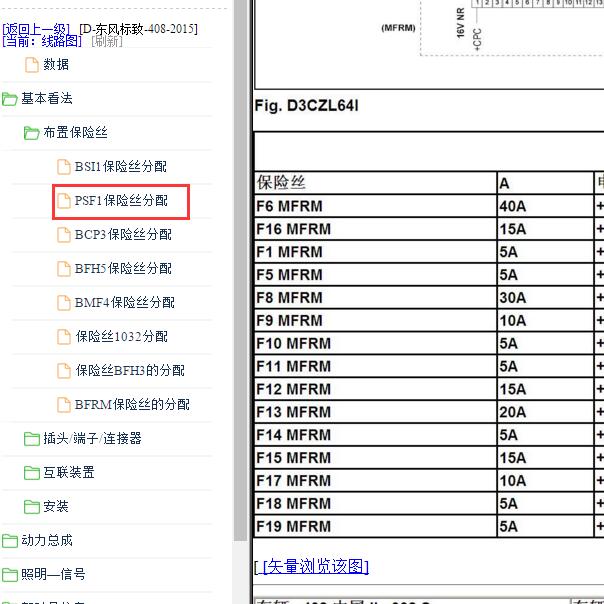Image resolution: width=604 pixels, height=604 pixels.
Task: Open 保险丝BFH3的分配 page
Action: [x=130, y=370]
